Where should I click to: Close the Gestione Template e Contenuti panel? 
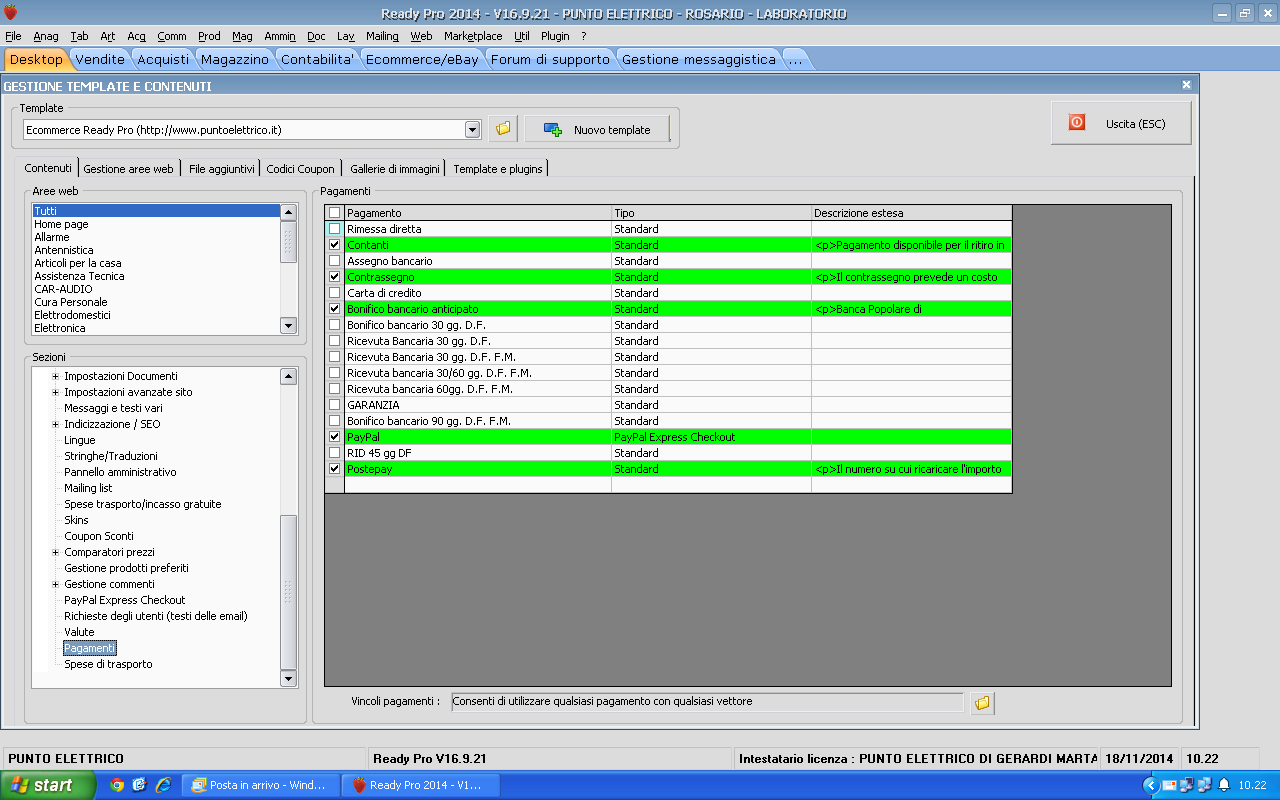tap(1186, 86)
